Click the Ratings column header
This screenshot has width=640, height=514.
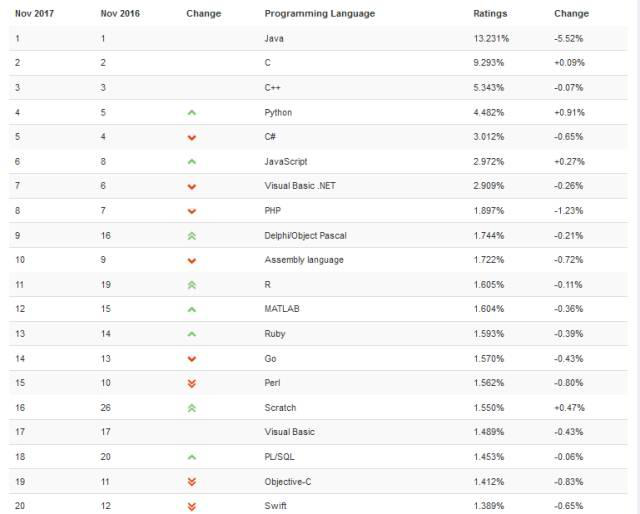[x=490, y=14]
